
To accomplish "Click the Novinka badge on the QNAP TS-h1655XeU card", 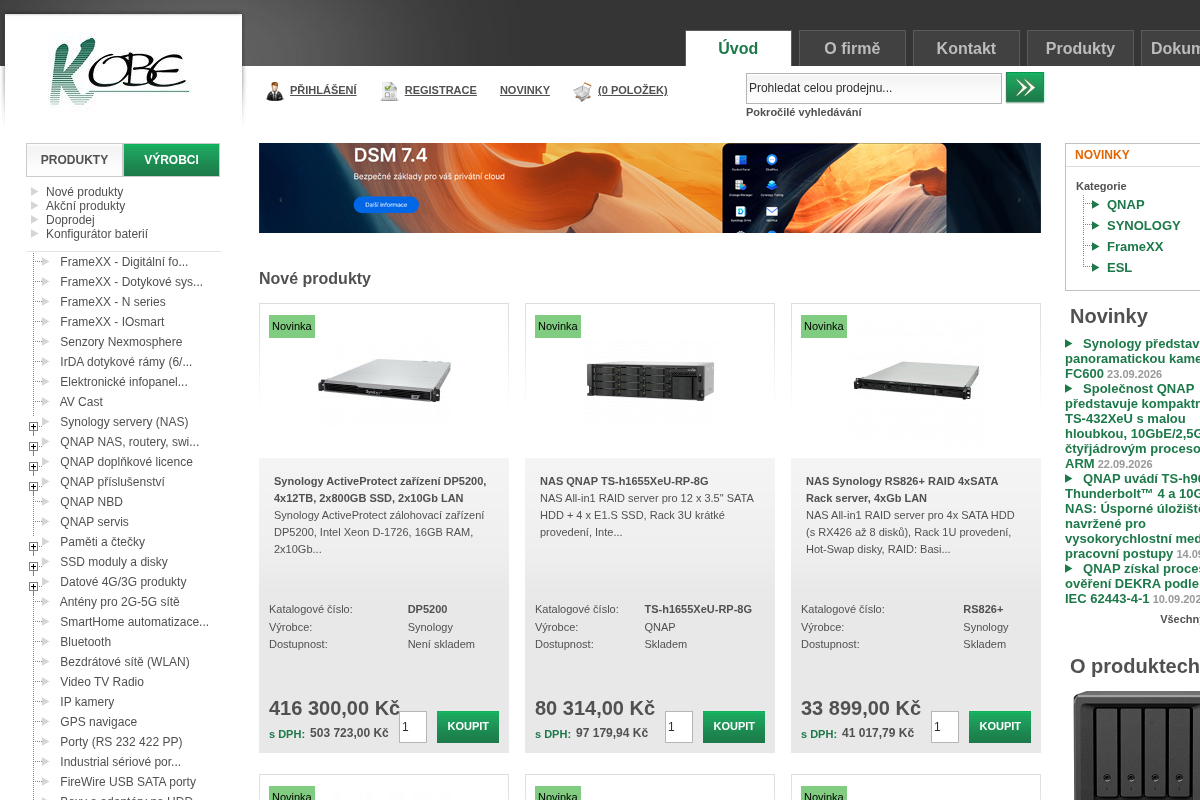I will [x=557, y=326].
